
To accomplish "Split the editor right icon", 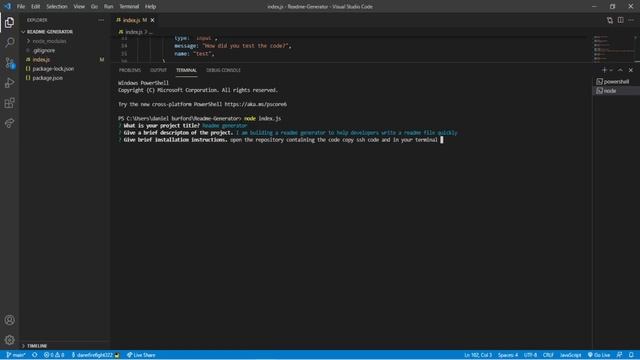I will pyautogui.click(x=620, y=20).
